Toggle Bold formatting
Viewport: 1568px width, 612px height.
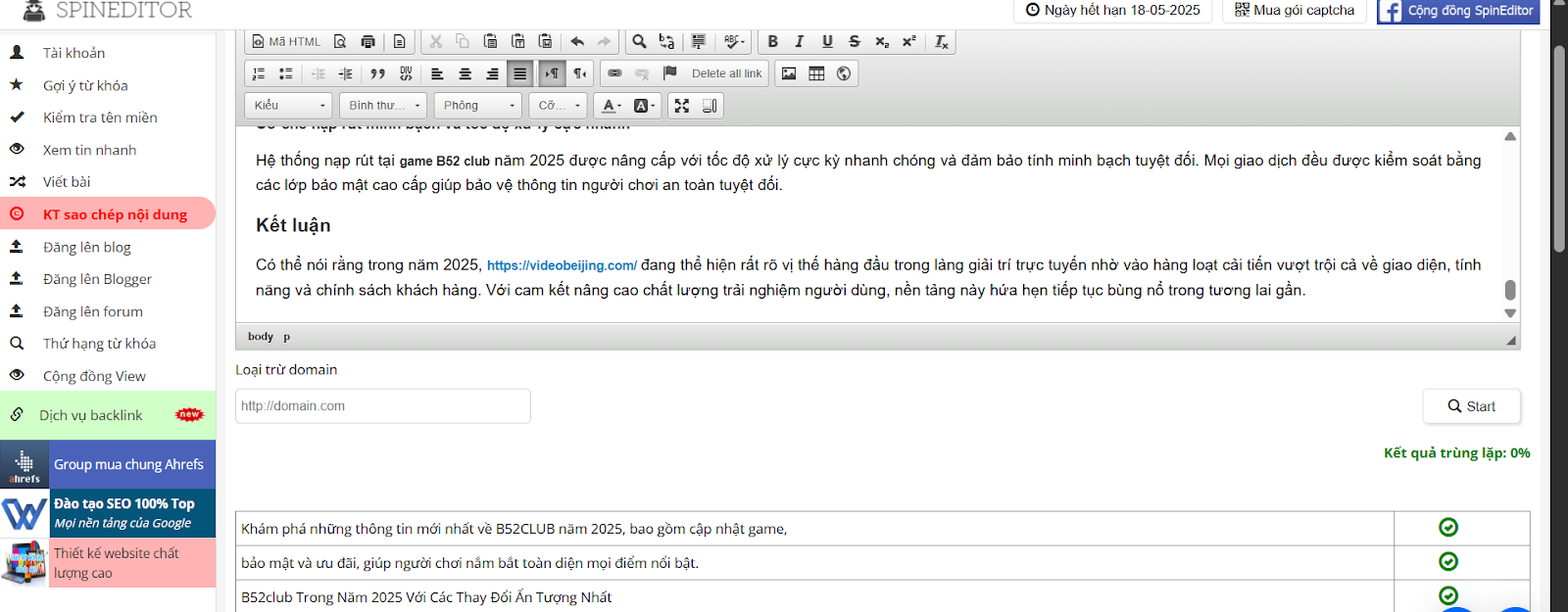[772, 41]
